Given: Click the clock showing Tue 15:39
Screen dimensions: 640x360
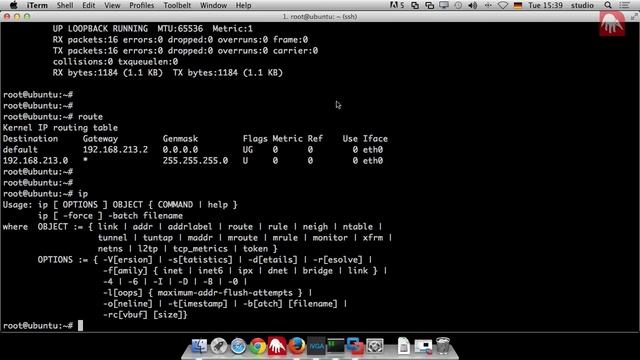Looking at the screenshot, I should click(545, 5).
